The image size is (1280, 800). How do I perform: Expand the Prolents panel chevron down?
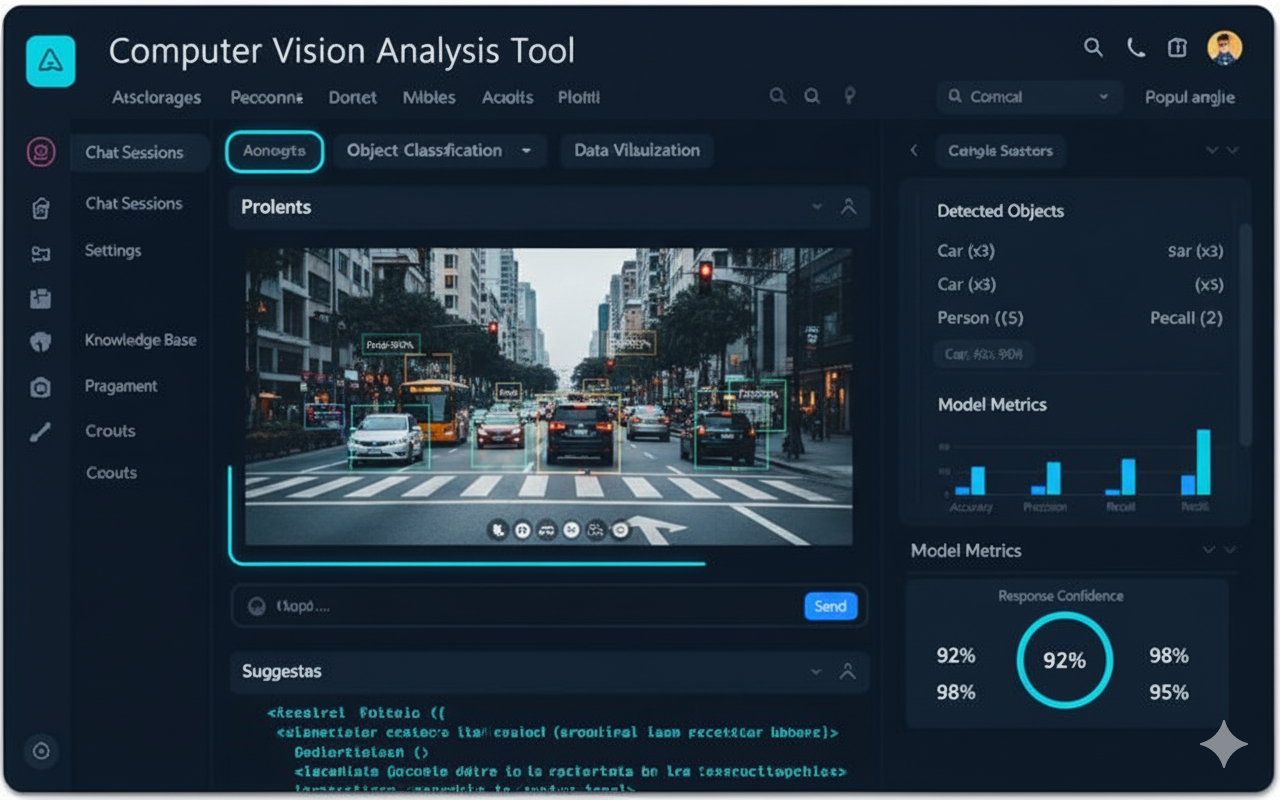[x=817, y=207]
